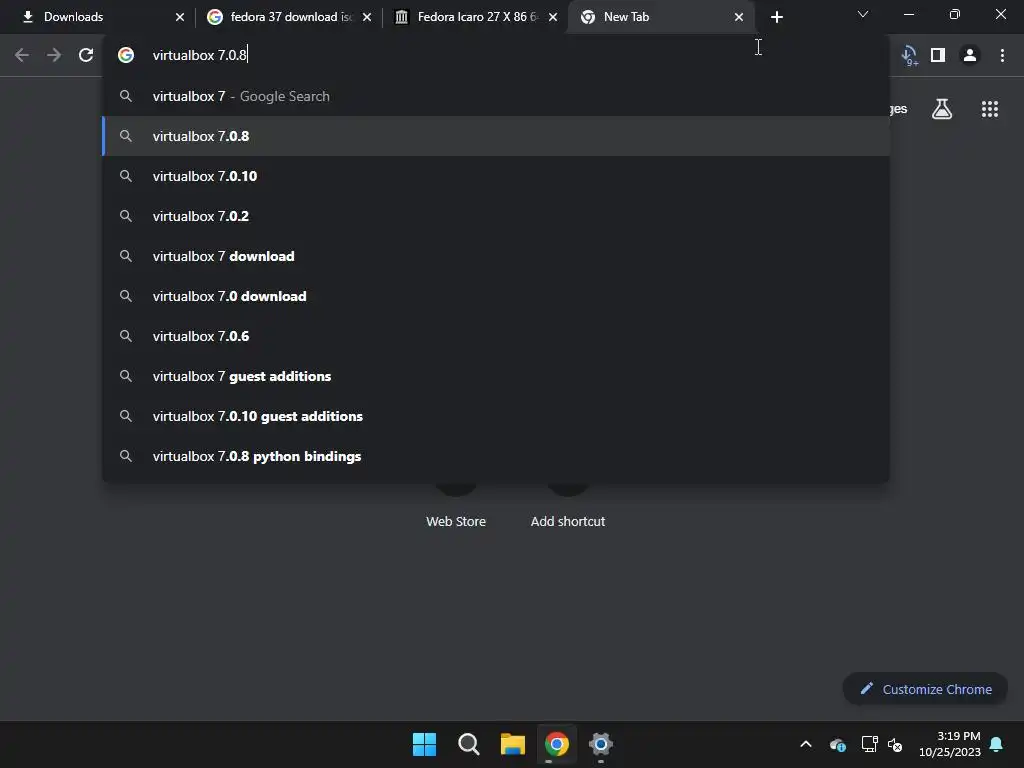Close the Fedora Icaro tab
The width and height of the screenshot is (1024, 768).
click(x=553, y=17)
